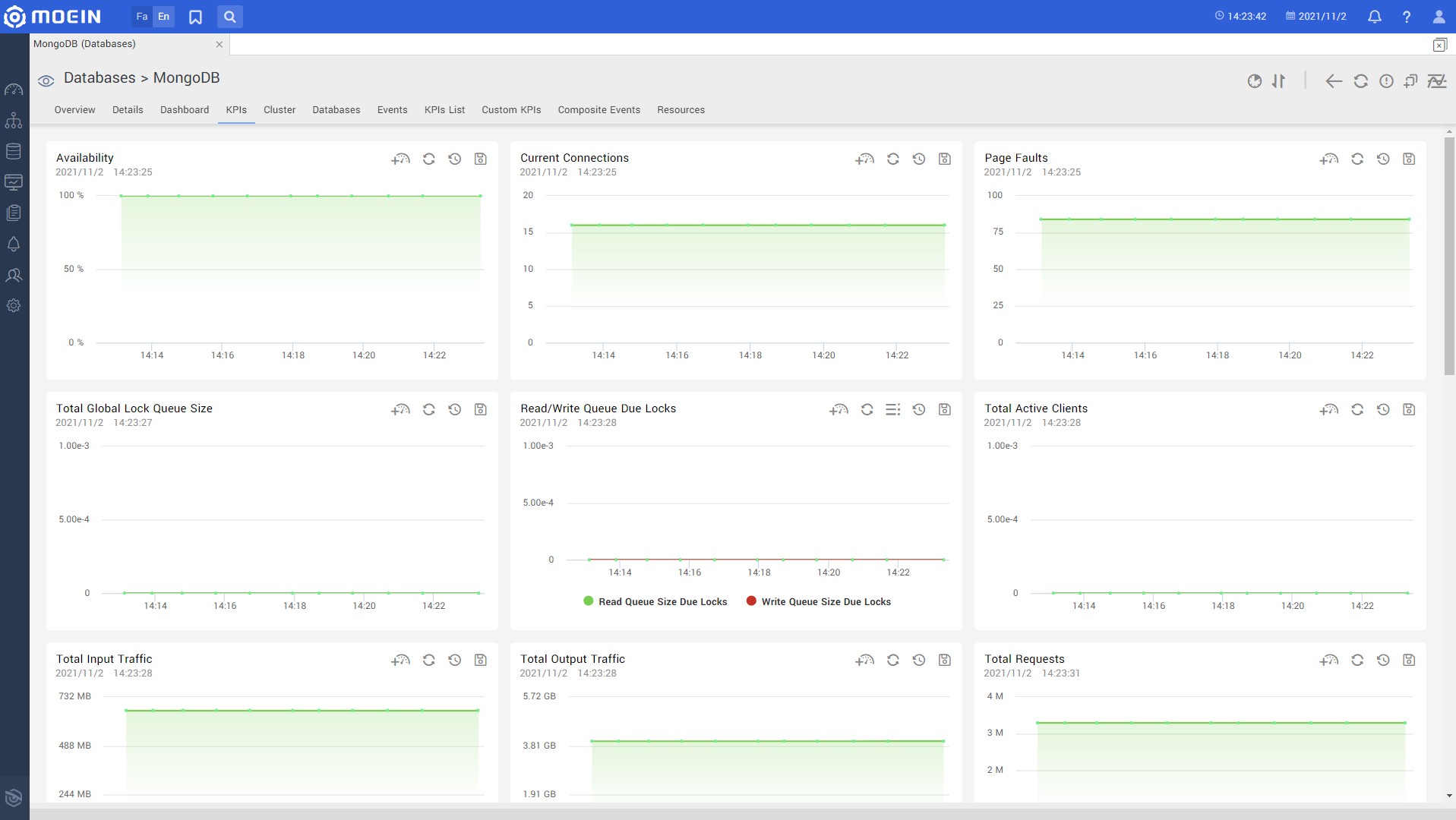Open the user profile icon

[x=1439, y=17]
